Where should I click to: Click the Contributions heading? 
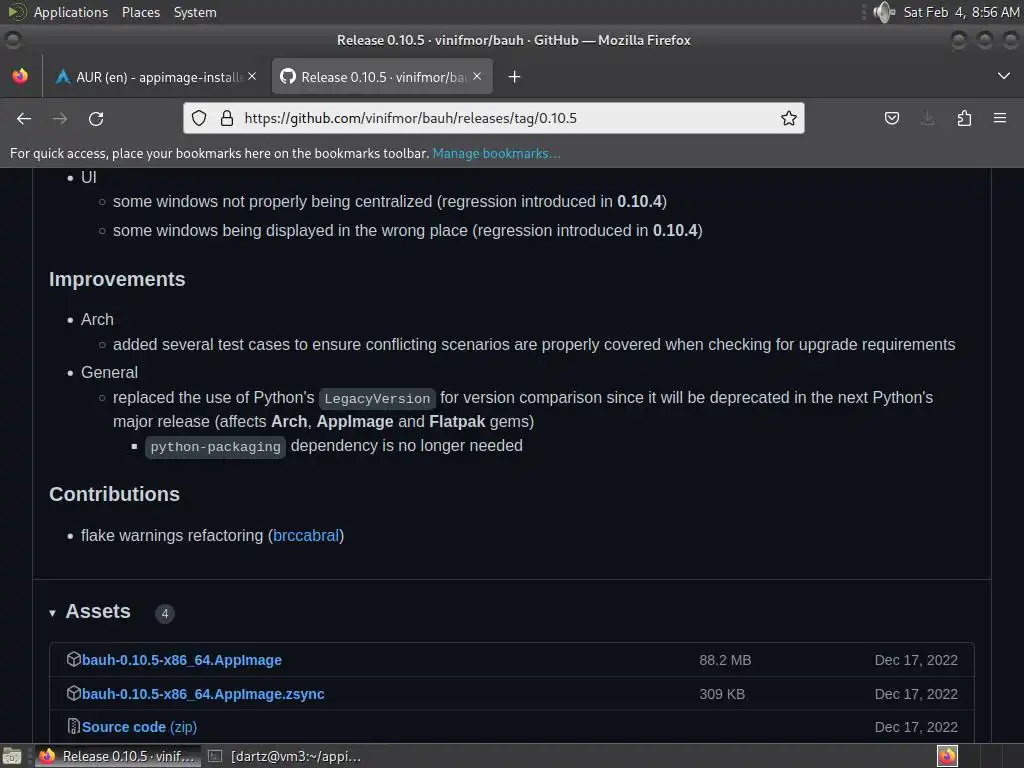coord(114,494)
